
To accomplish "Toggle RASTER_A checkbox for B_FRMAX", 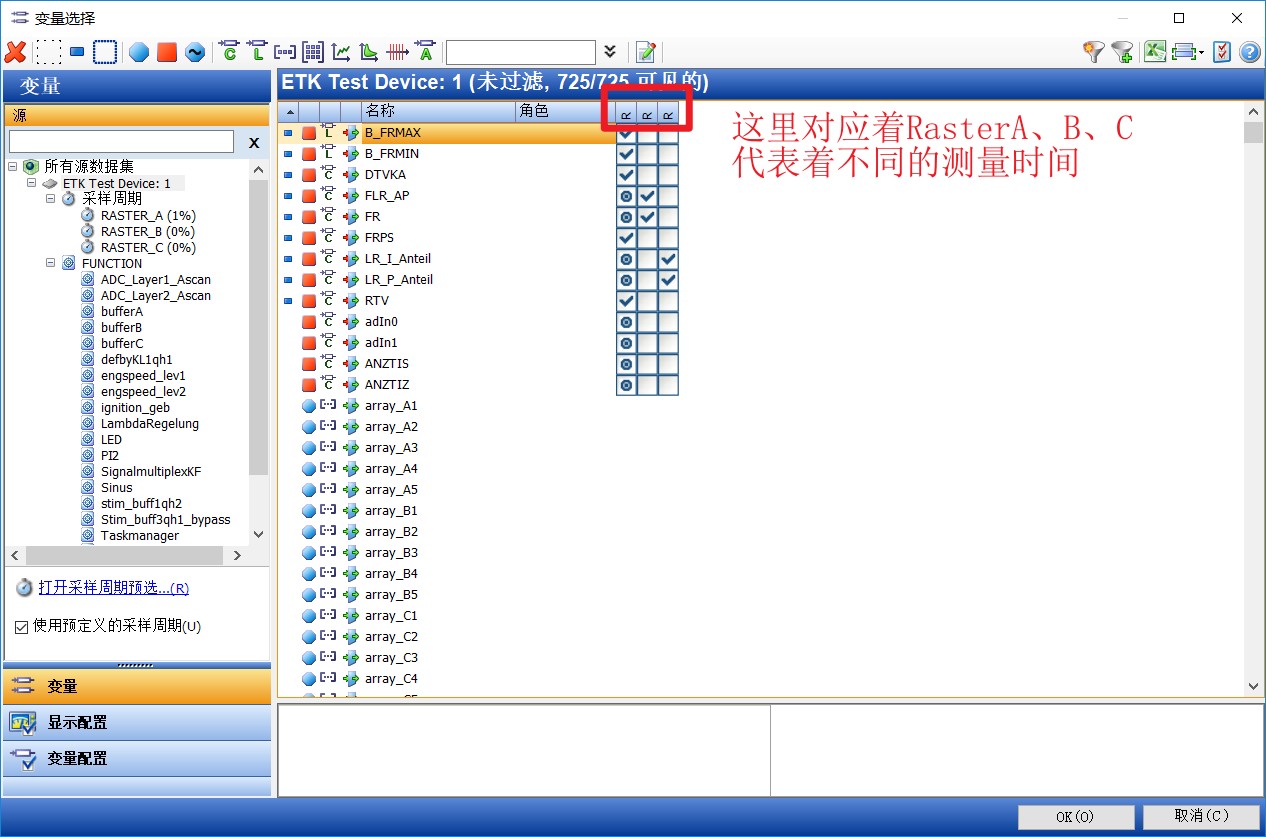I will 624,132.
